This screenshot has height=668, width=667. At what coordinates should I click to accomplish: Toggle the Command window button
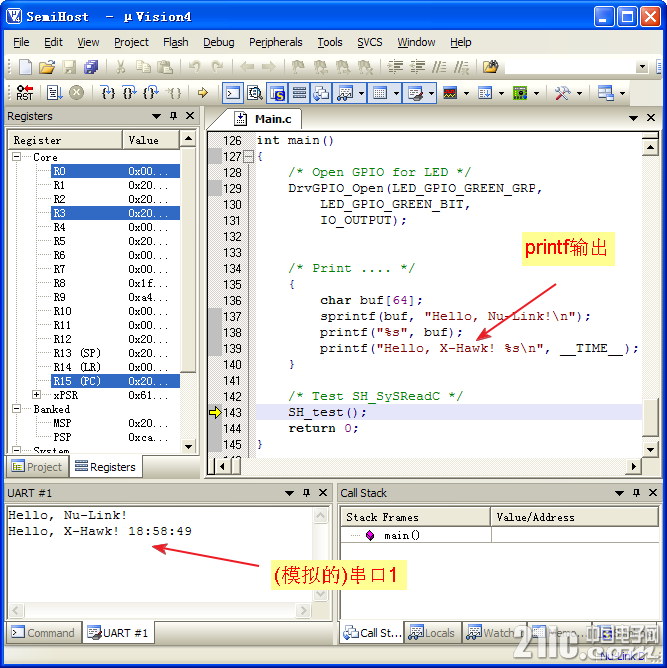coord(233,93)
